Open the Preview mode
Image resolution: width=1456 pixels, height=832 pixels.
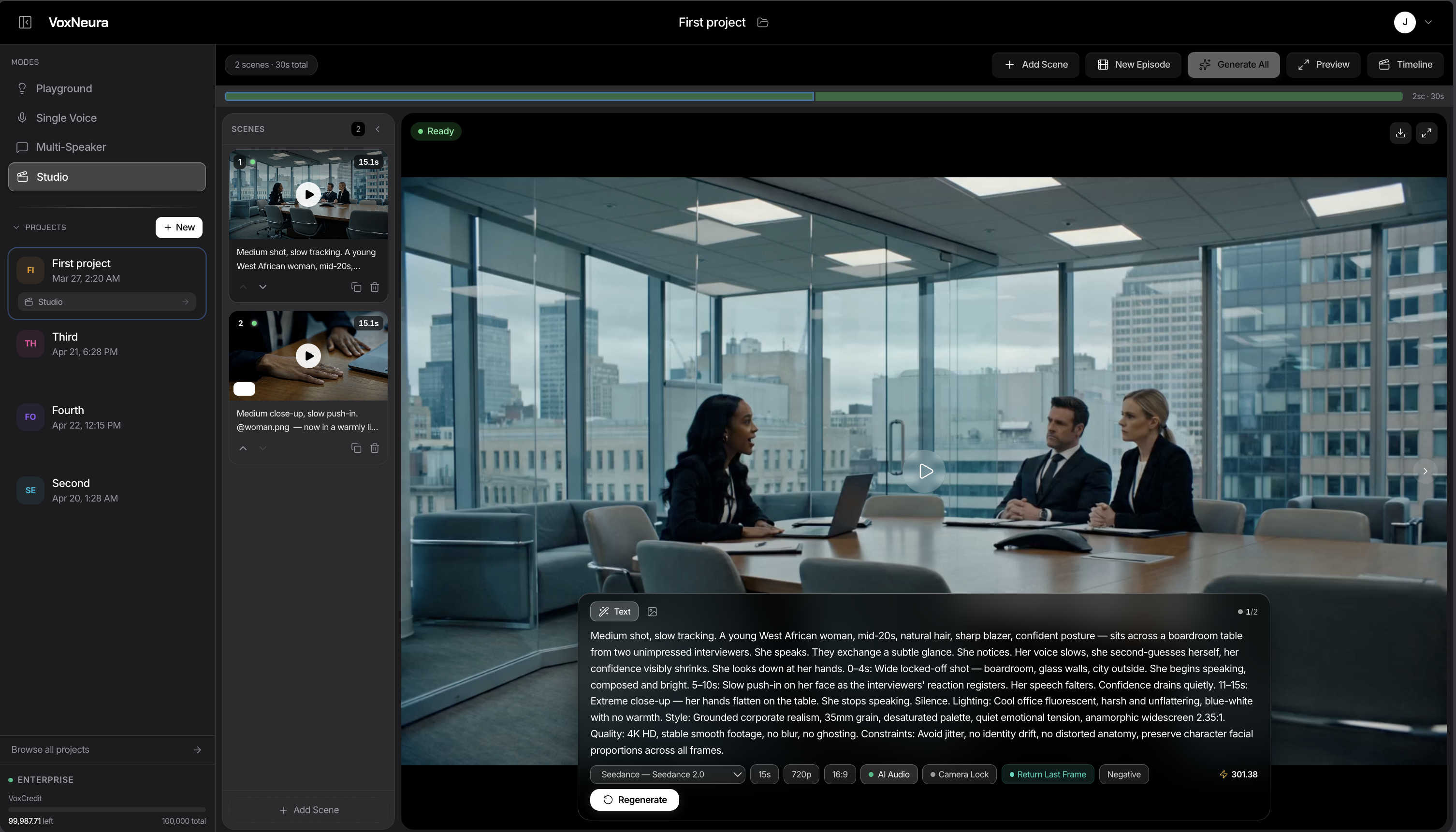(1324, 65)
